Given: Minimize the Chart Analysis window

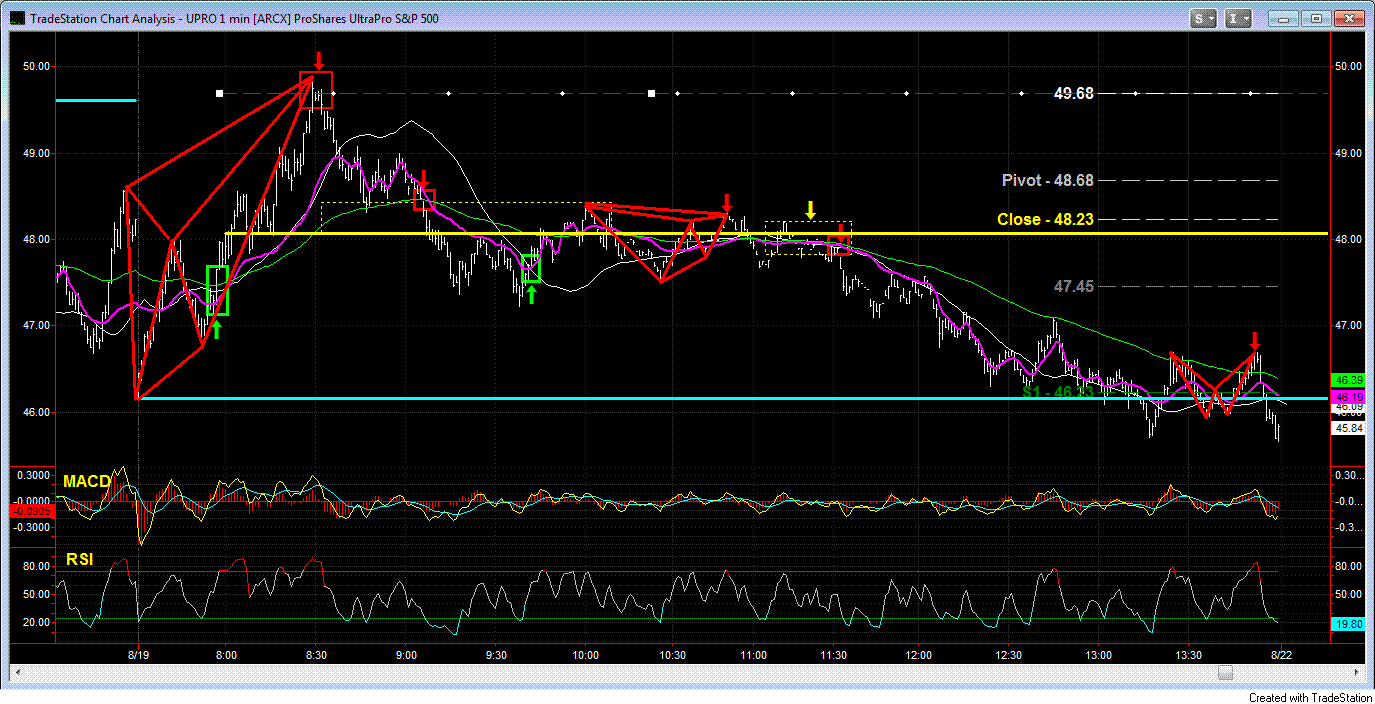Looking at the screenshot, I should click(x=1283, y=18).
